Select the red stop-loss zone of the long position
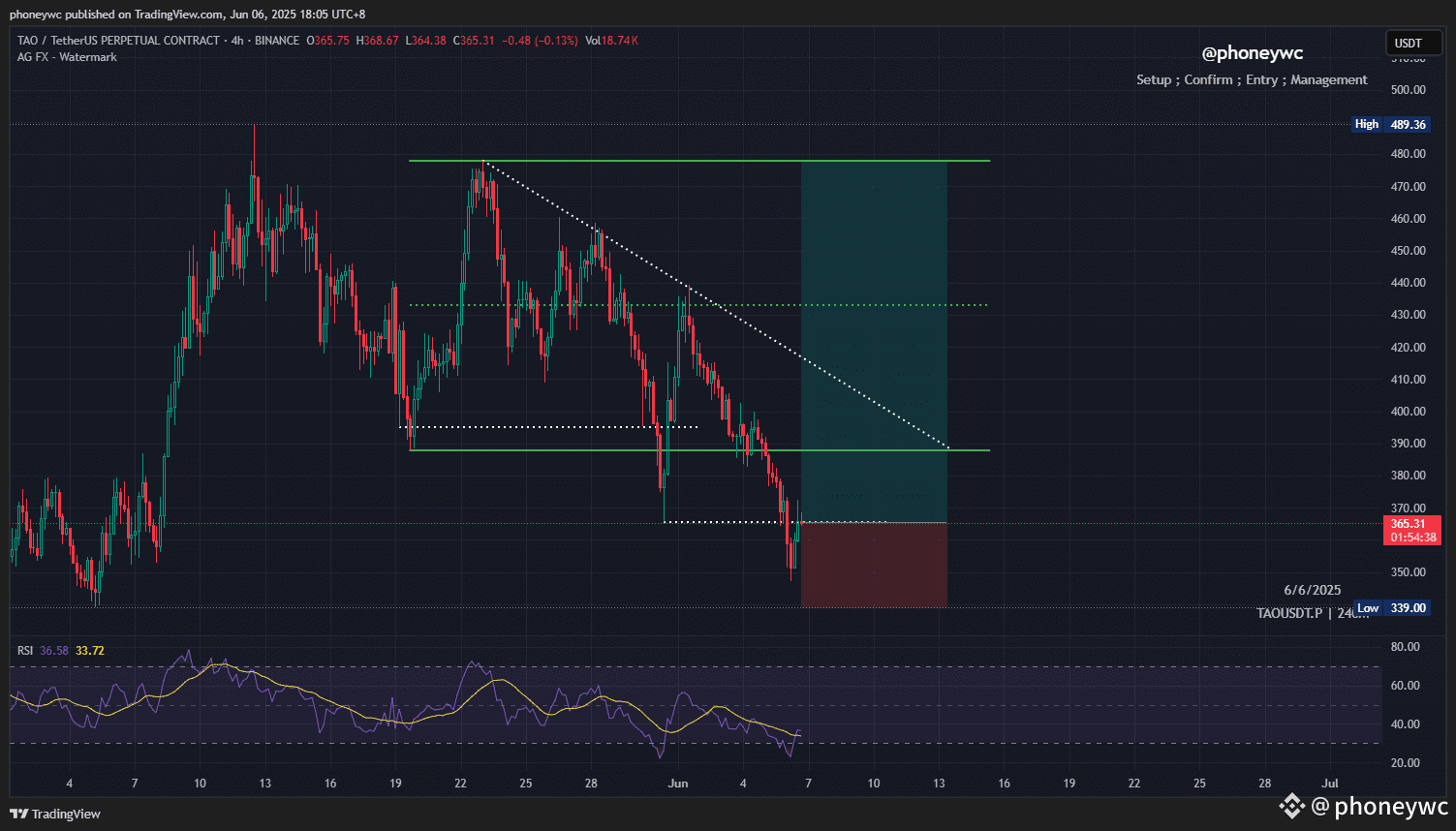 874,565
